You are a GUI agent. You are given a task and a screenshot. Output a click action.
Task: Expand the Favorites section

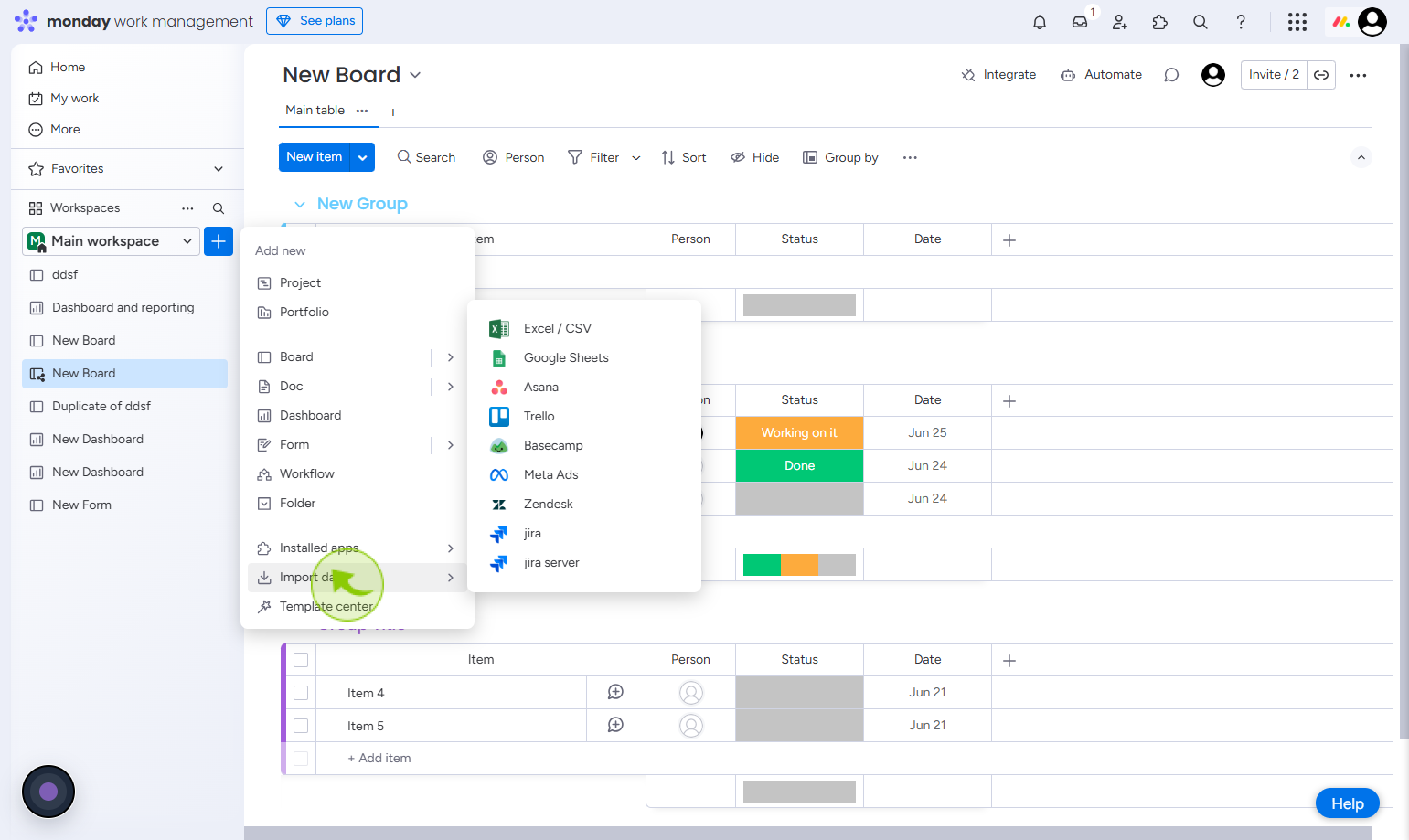pos(219,169)
